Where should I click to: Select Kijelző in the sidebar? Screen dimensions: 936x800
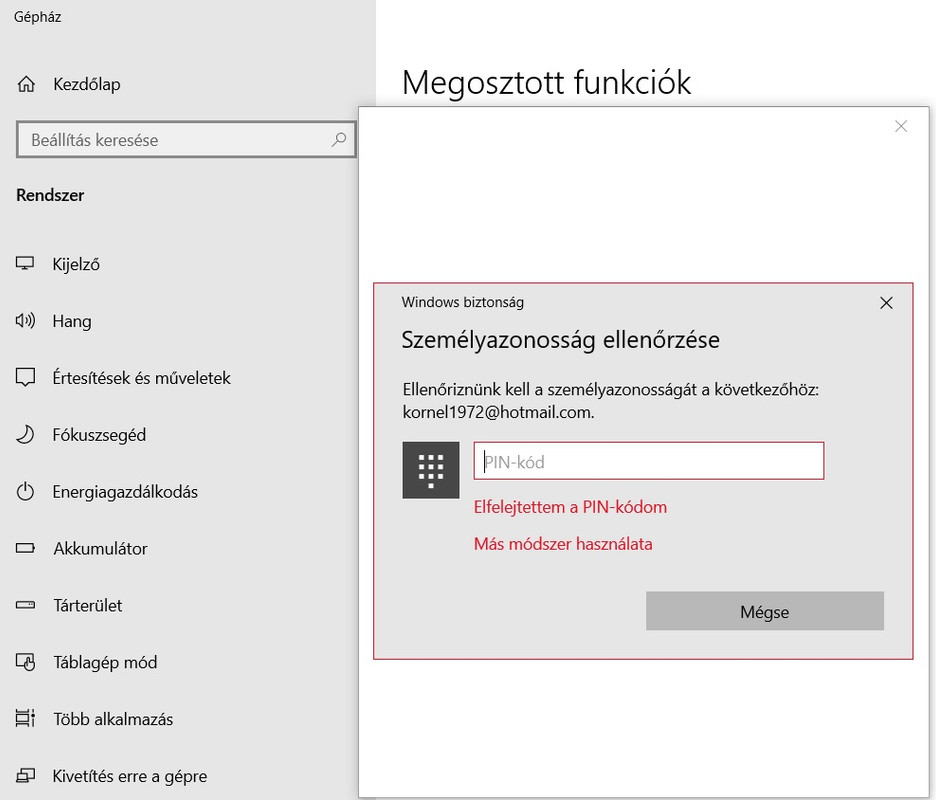[x=76, y=264]
